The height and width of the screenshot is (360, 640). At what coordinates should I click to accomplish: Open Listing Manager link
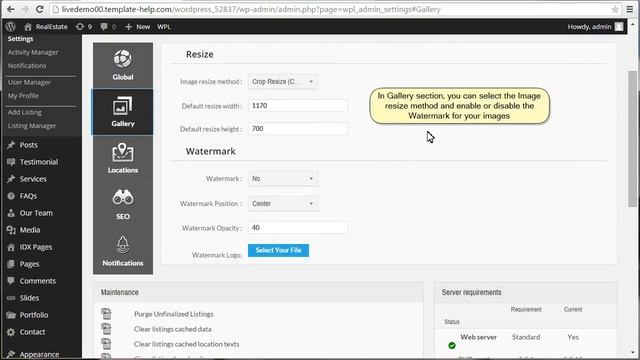[x=32, y=126]
